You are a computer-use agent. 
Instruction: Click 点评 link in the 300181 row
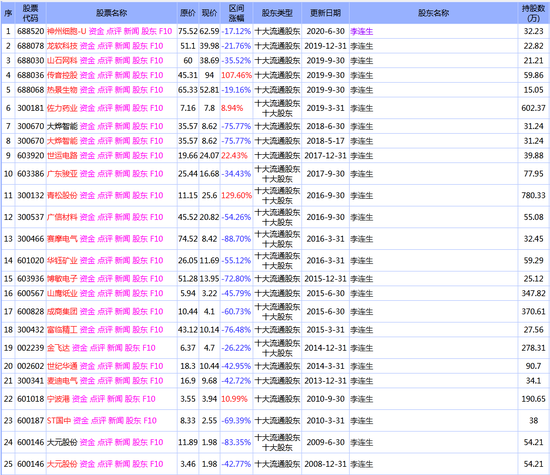click(x=105, y=108)
